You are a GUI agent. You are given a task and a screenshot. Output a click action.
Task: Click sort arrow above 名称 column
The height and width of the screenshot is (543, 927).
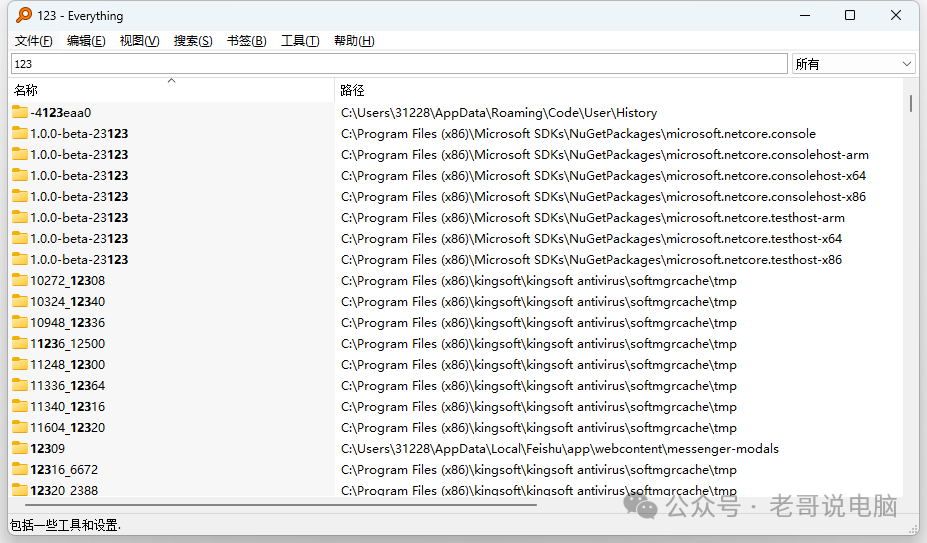click(x=171, y=81)
